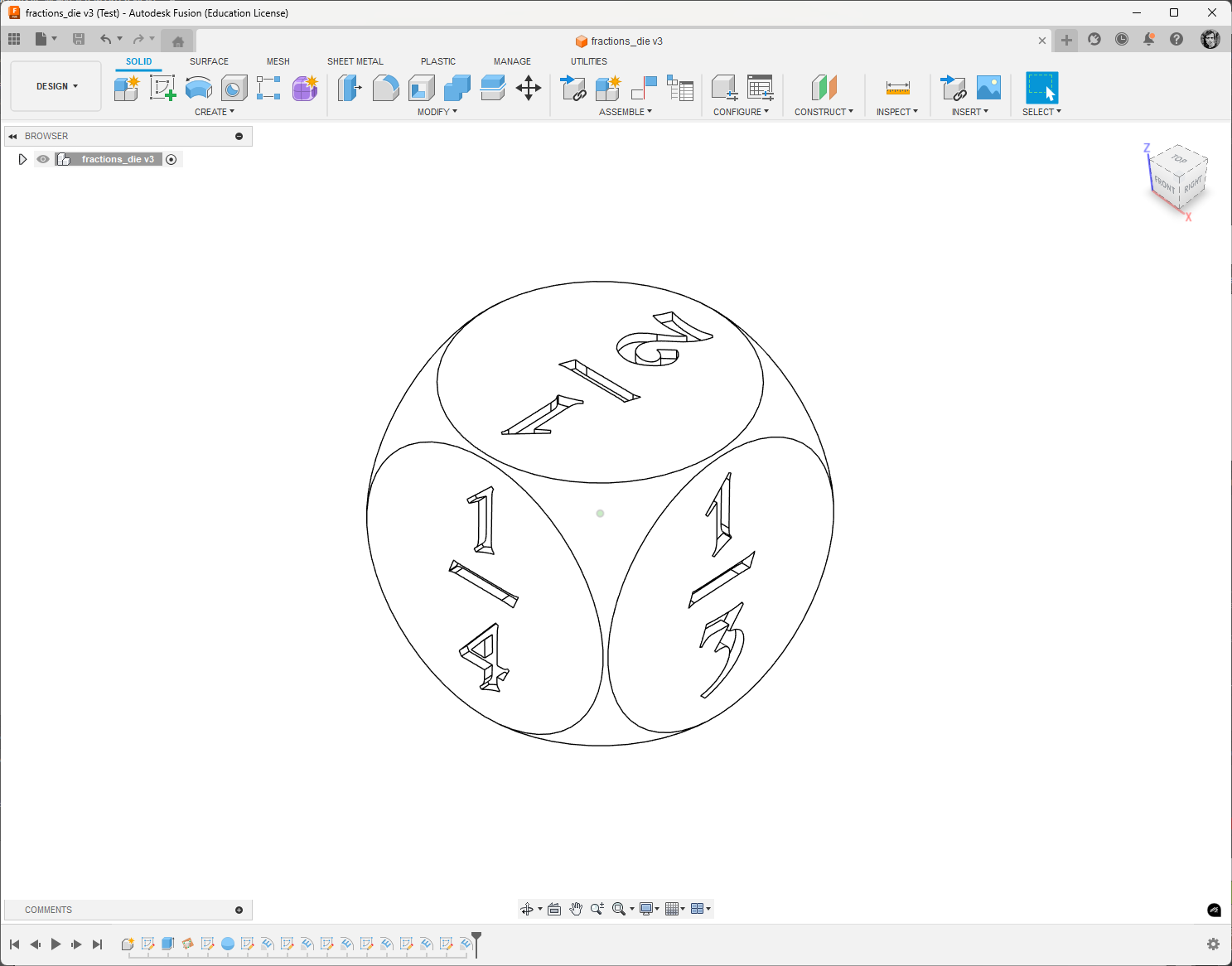Select the Hole tool icon
Viewport: 1232px width, 966px height.
pyautogui.click(x=234, y=88)
